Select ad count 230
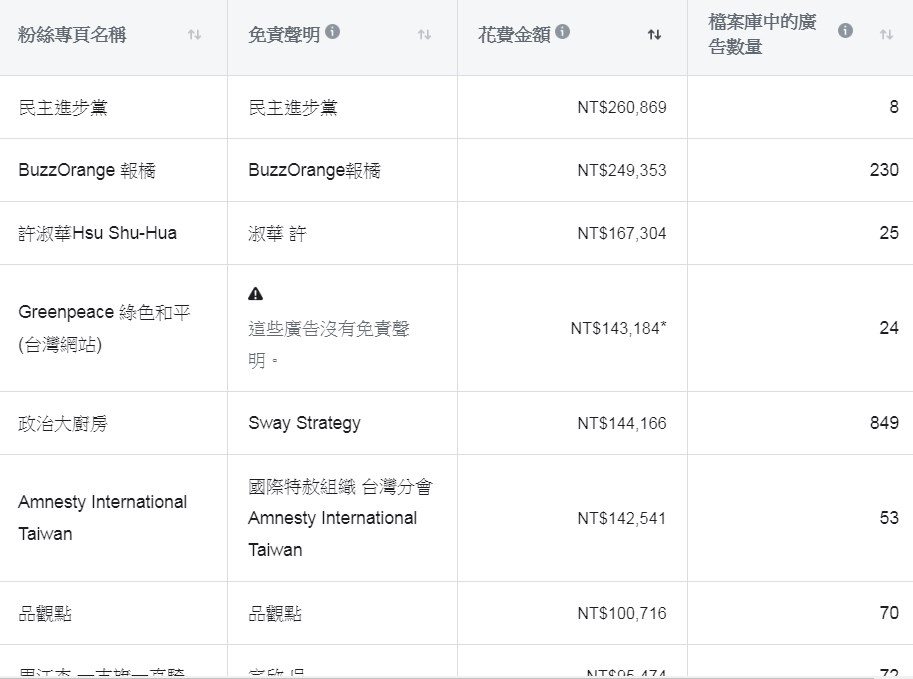 click(x=884, y=170)
